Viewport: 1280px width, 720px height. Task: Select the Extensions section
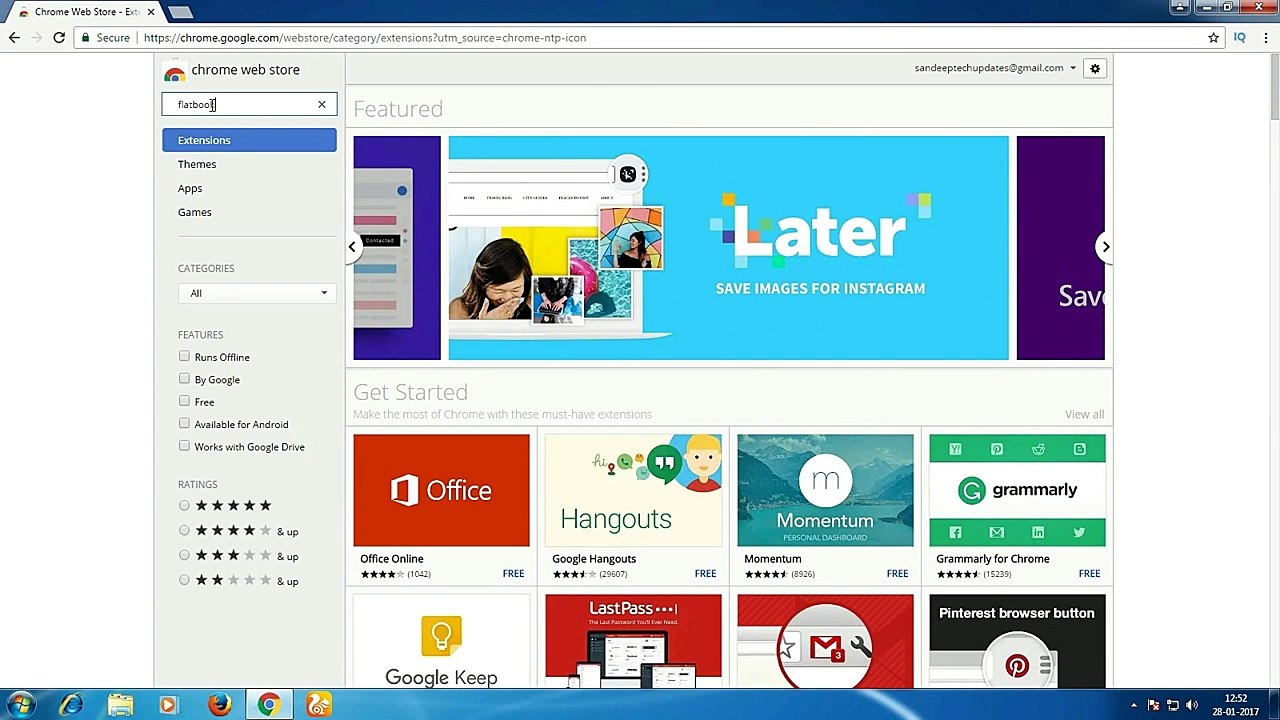coord(250,140)
